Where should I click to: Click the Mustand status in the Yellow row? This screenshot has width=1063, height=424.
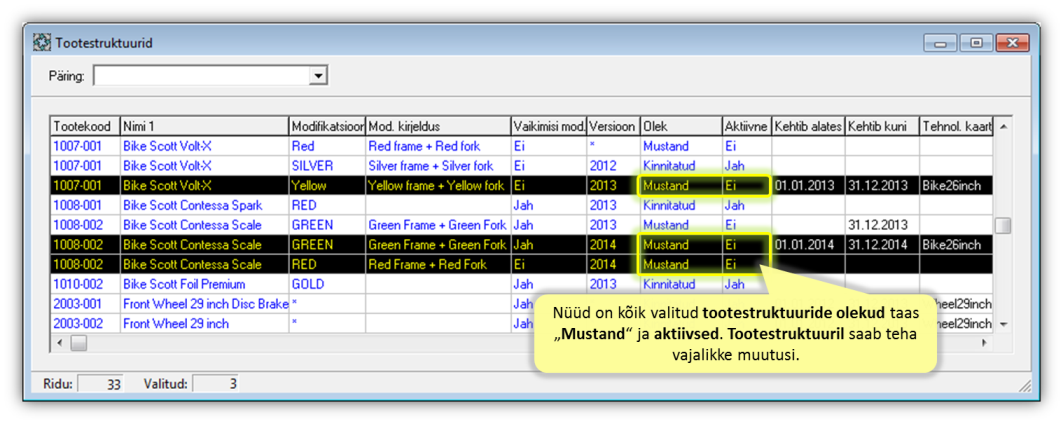tap(666, 185)
